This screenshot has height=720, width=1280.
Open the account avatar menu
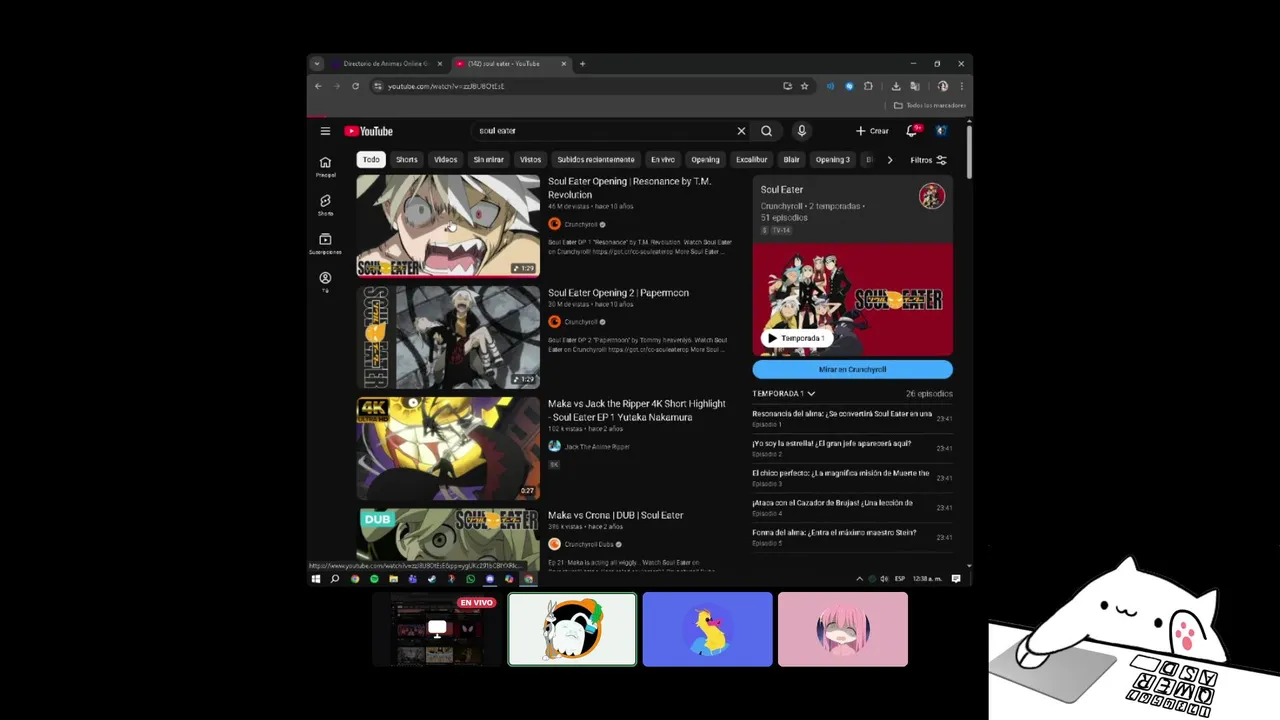941,131
